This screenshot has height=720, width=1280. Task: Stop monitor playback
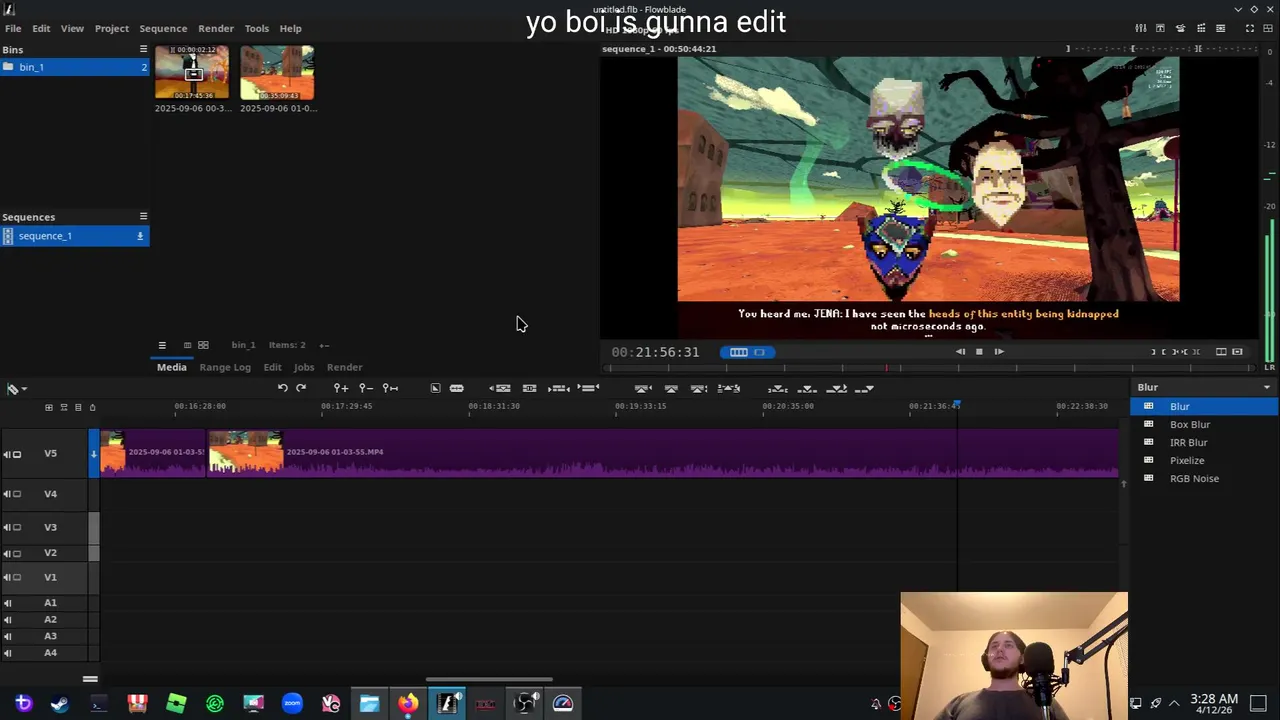[x=979, y=352]
